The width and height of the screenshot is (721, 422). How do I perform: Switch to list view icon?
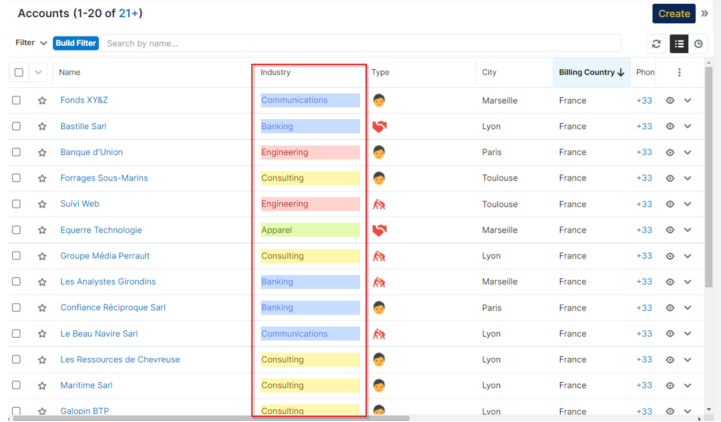coord(679,44)
